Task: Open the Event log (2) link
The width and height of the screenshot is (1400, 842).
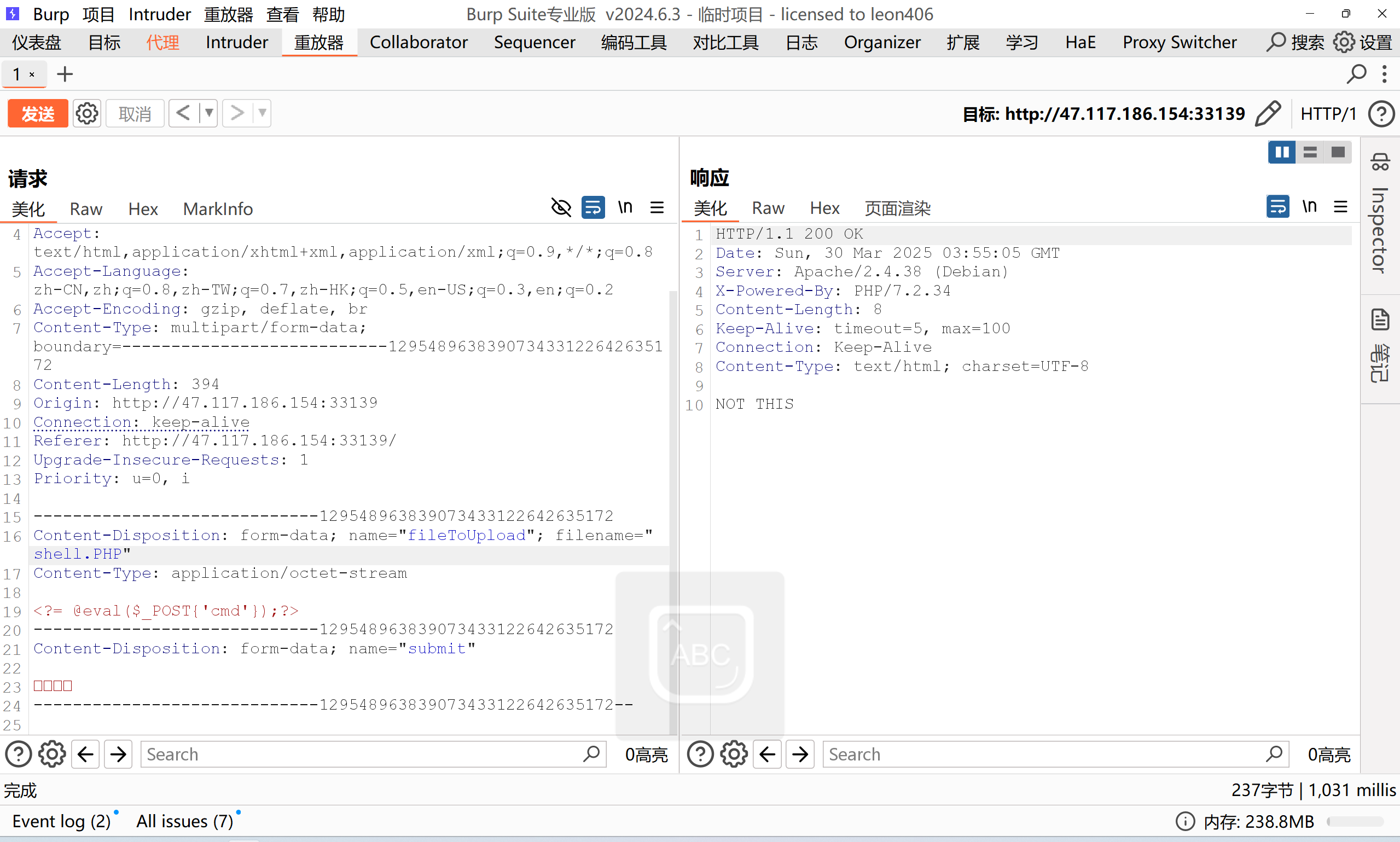Action: click(x=61, y=821)
